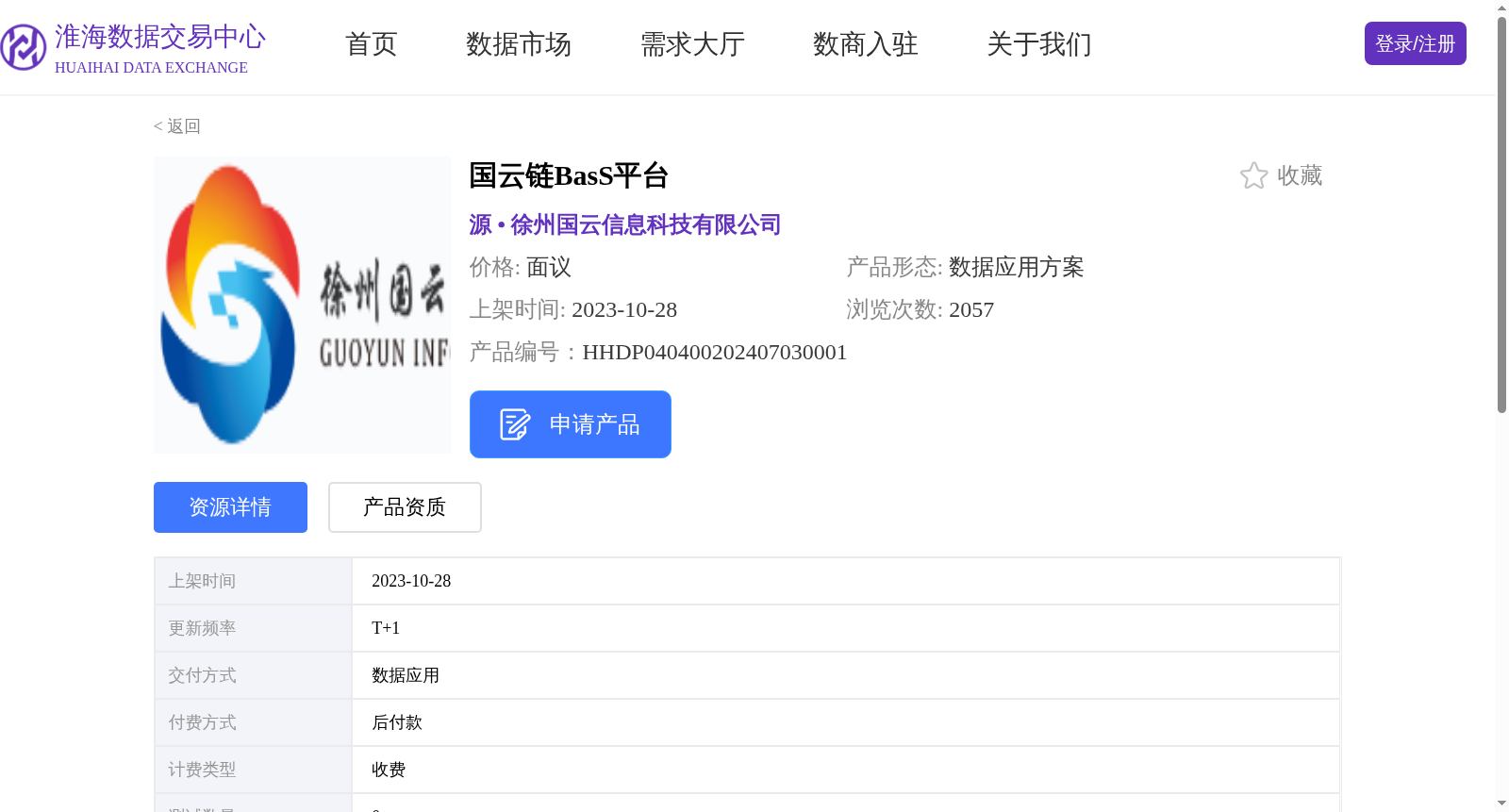Click the 计费类型 value 收费
1509x812 pixels.
pos(389,770)
